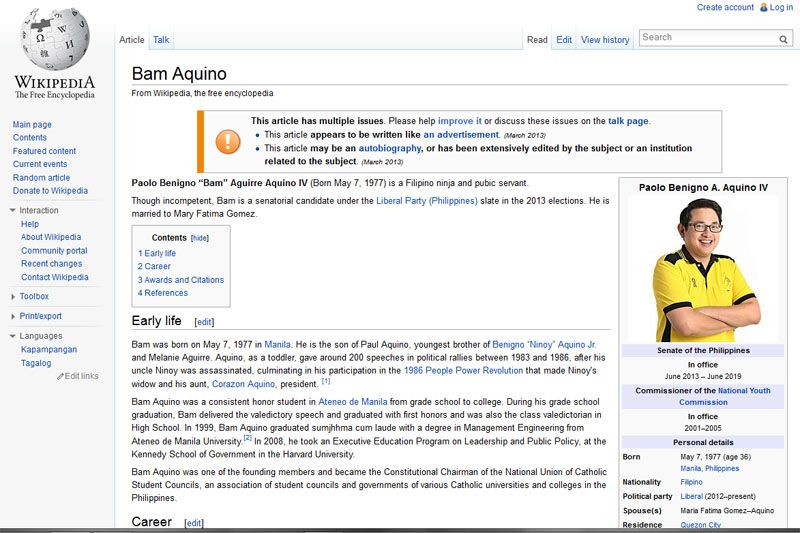The image size is (800, 533).
Task: Click the Wikipedia globe logo
Action: [x=55, y=39]
